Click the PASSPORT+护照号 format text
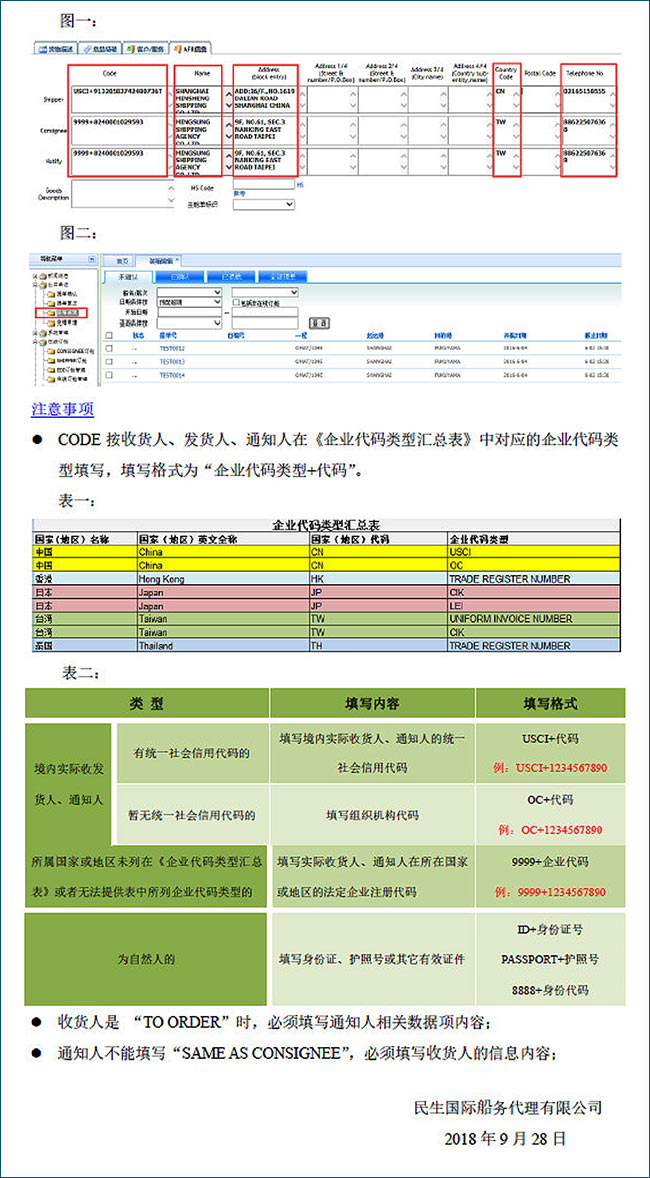Image resolution: width=650 pixels, height=1178 pixels. click(x=550, y=959)
